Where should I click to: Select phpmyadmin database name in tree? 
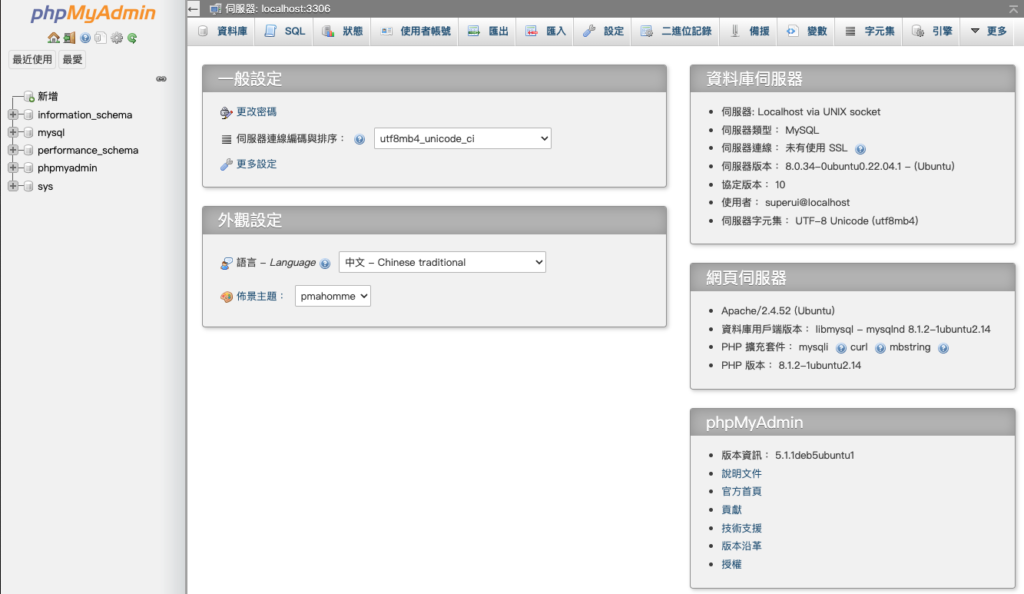click(x=67, y=168)
